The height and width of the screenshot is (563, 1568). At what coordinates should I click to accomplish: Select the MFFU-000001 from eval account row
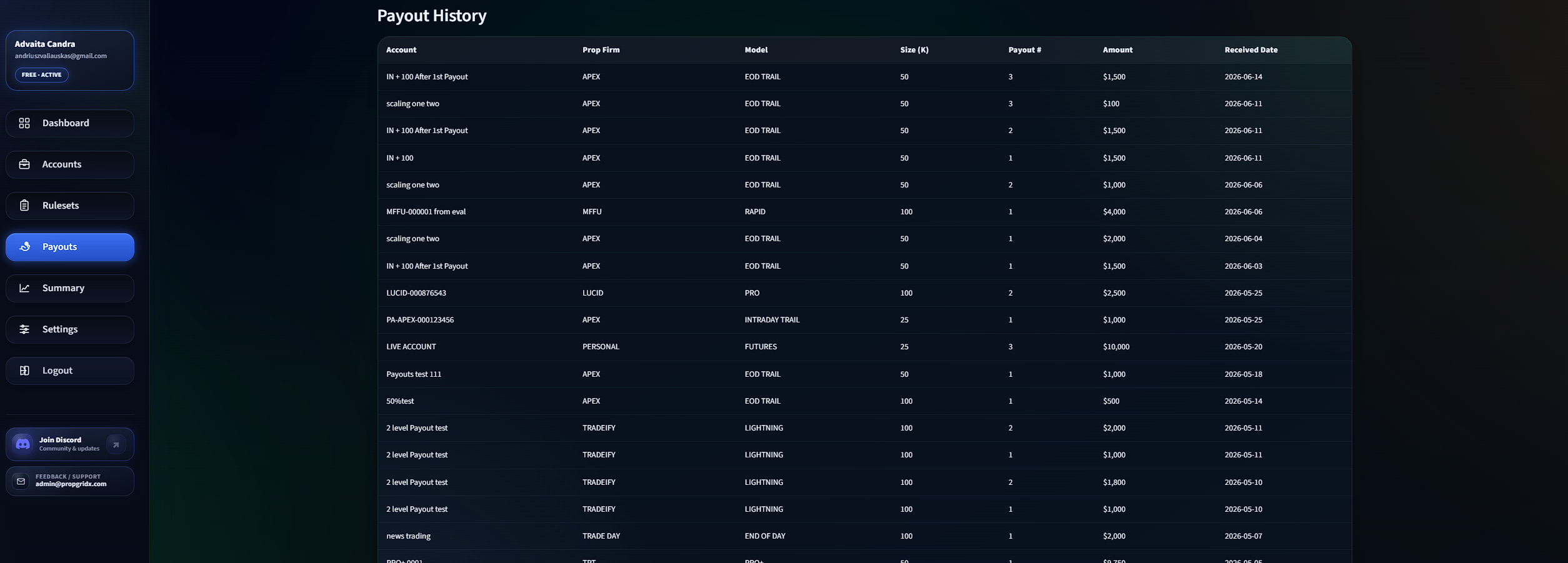864,212
